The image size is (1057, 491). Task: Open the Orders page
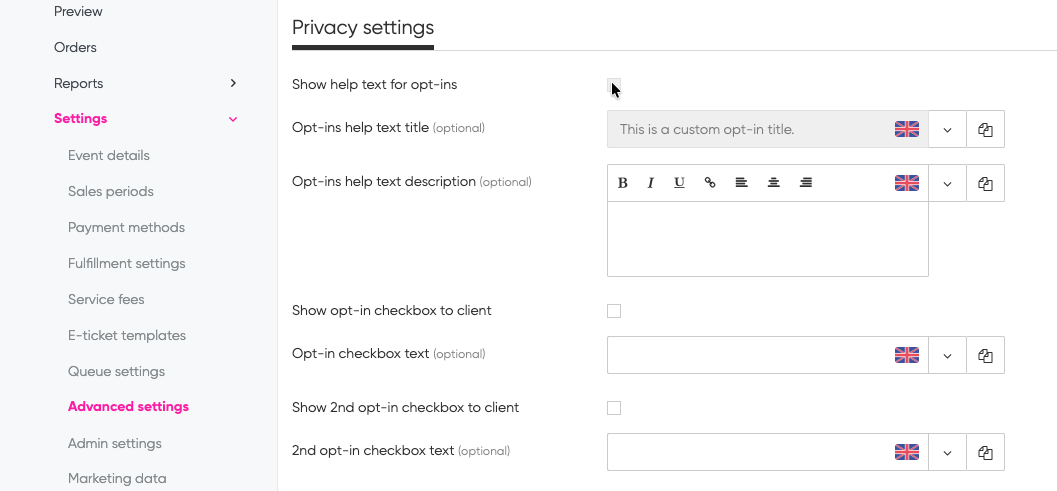pos(75,47)
